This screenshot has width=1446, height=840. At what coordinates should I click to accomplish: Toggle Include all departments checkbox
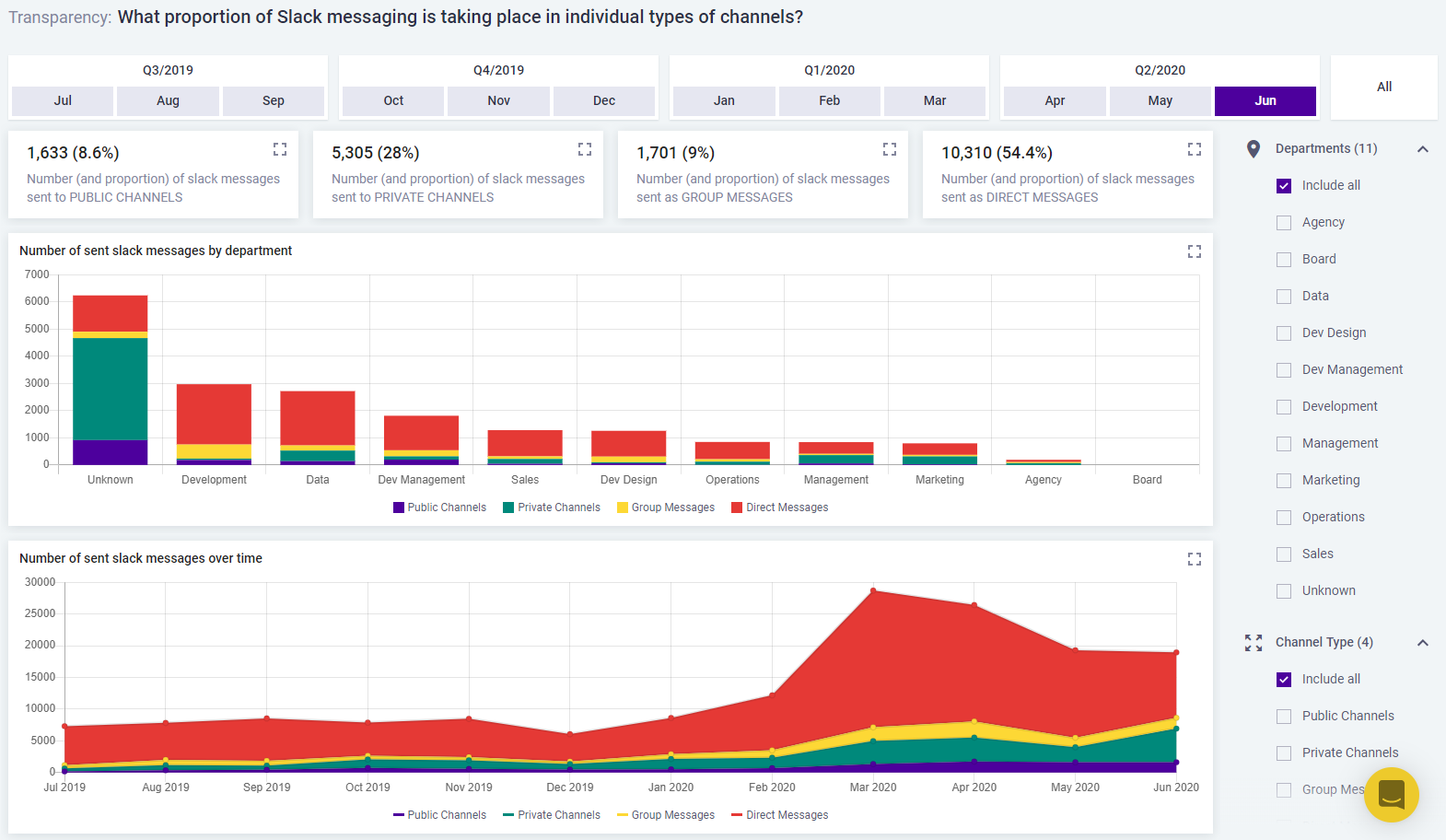click(1284, 186)
